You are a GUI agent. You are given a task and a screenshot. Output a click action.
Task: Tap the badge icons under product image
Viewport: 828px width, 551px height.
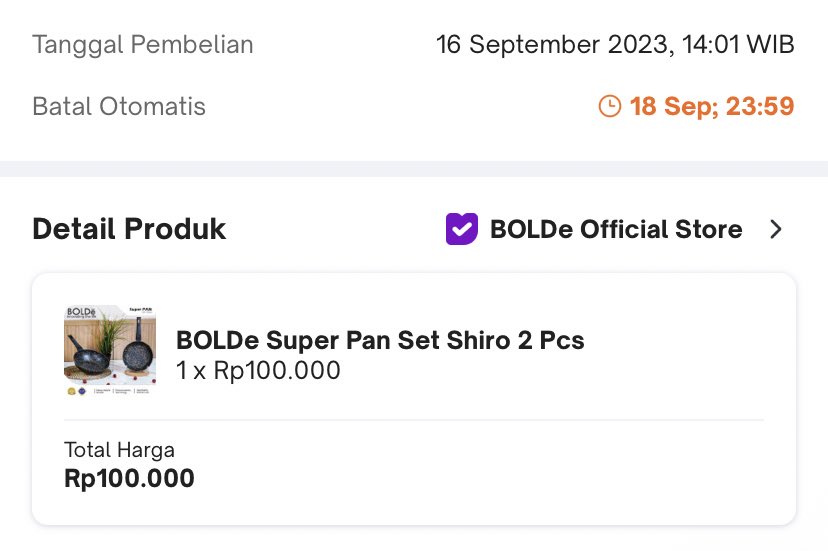[x=77, y=391]
